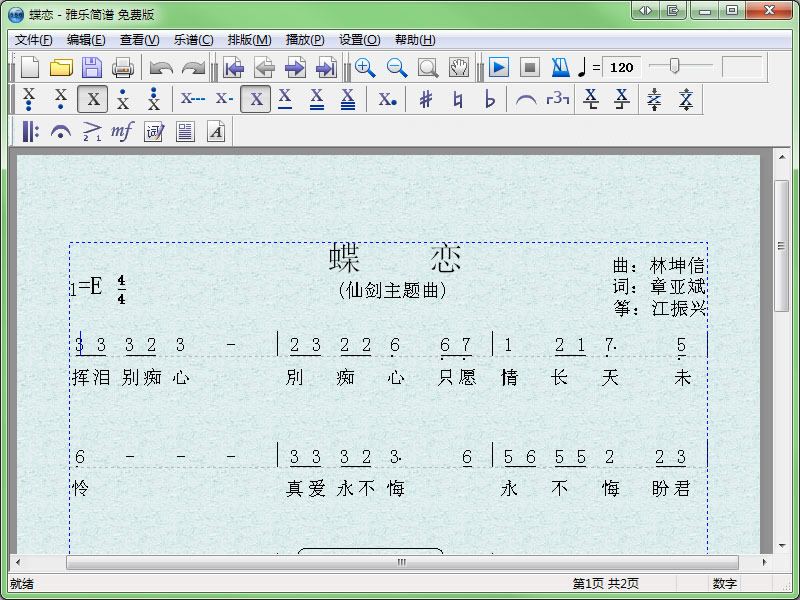The width and height of the screenshot is (800, 600).
Task: Play the score
Action: 499,67
